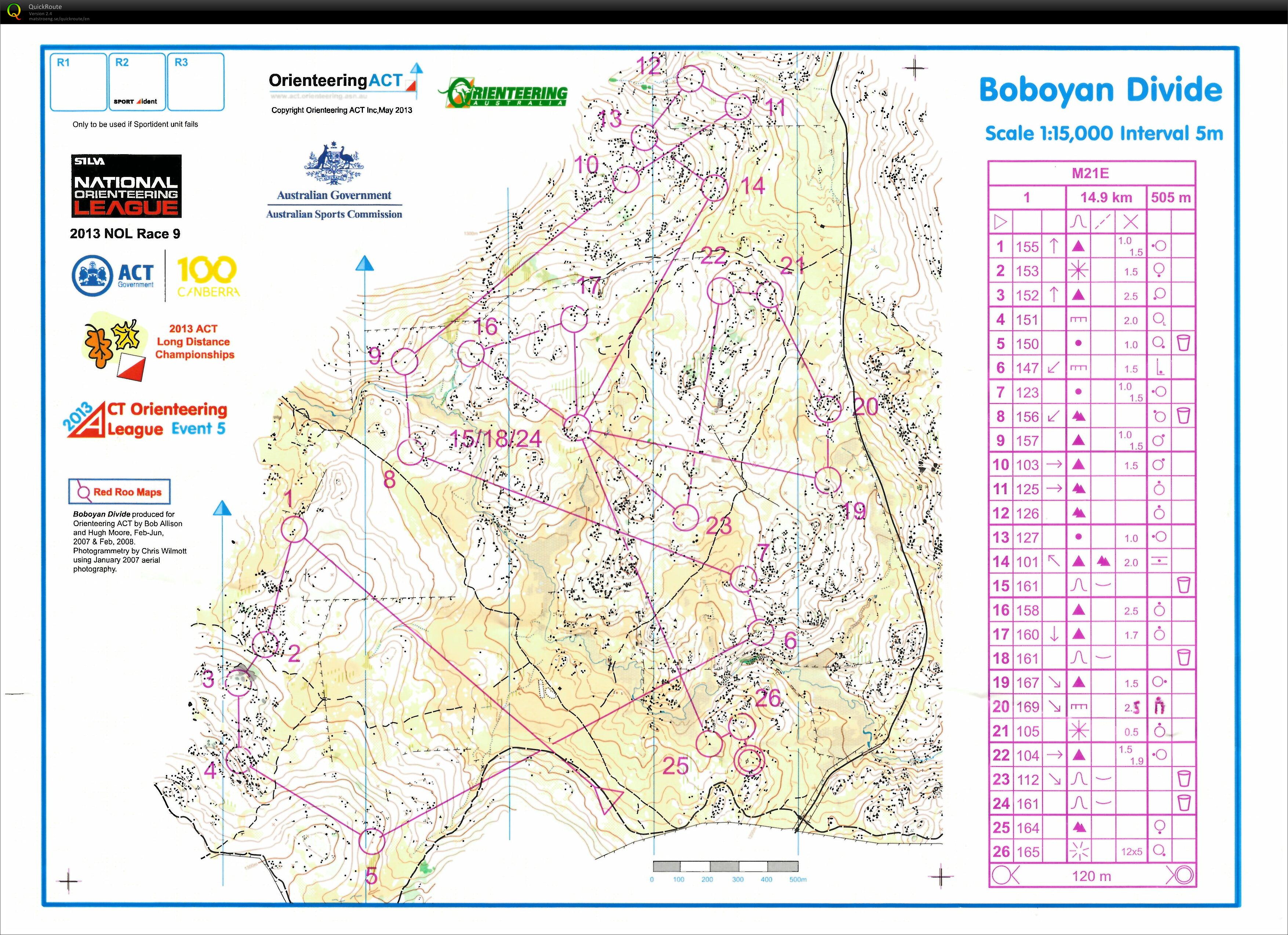
Task: Click the R1 SportIdent backup box
Action: (79, 82)
